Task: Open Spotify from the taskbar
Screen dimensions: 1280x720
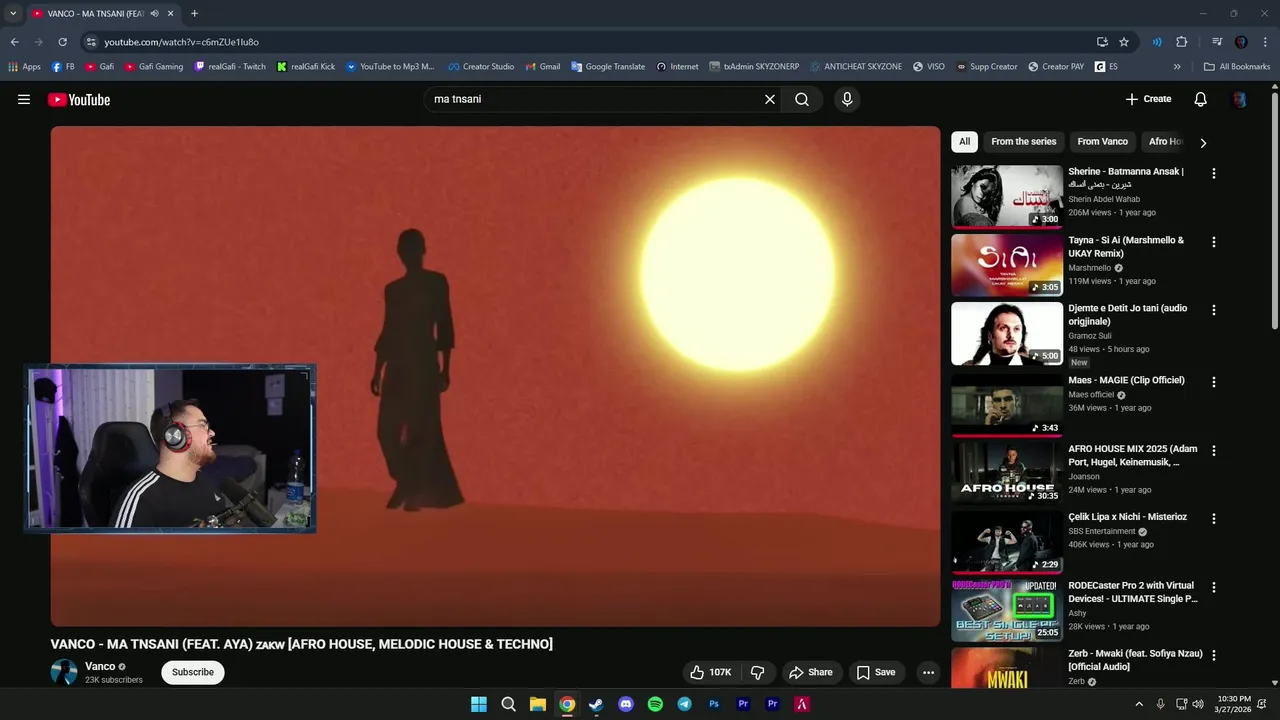Action: click(655, 704)
